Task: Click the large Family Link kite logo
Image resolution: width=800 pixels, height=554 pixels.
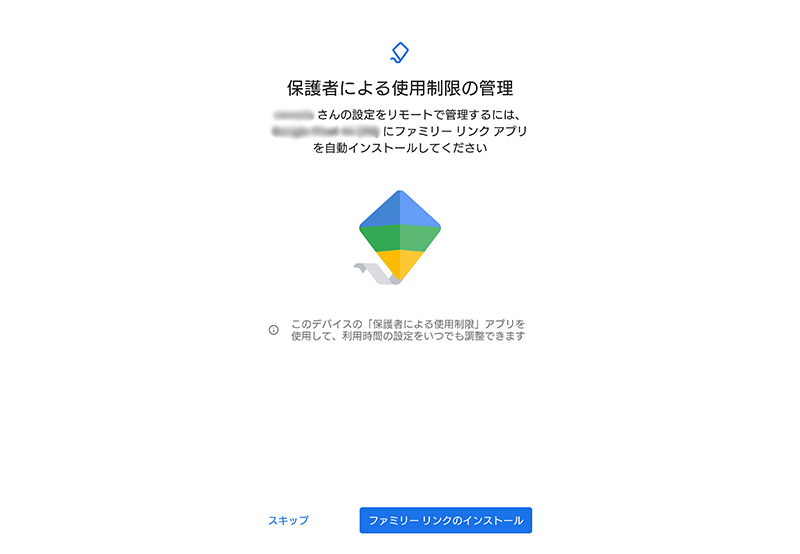Action: [x=397, y=237]
